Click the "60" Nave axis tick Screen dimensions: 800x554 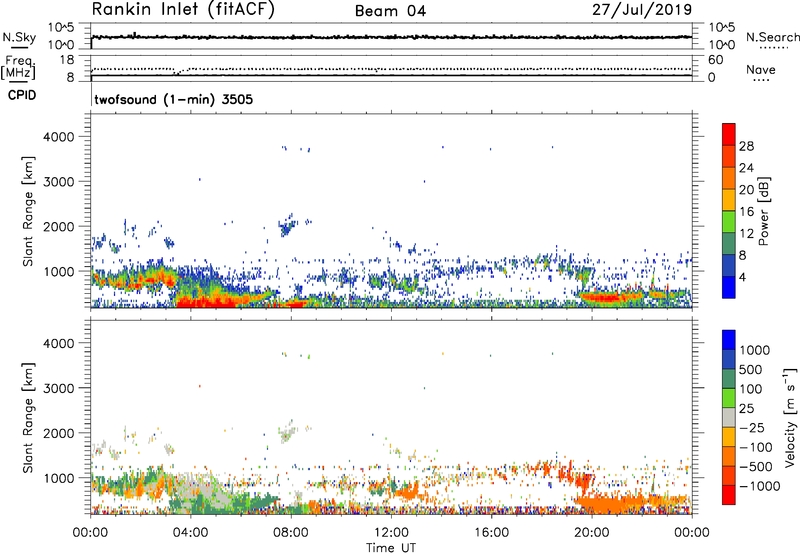point(715,60)
